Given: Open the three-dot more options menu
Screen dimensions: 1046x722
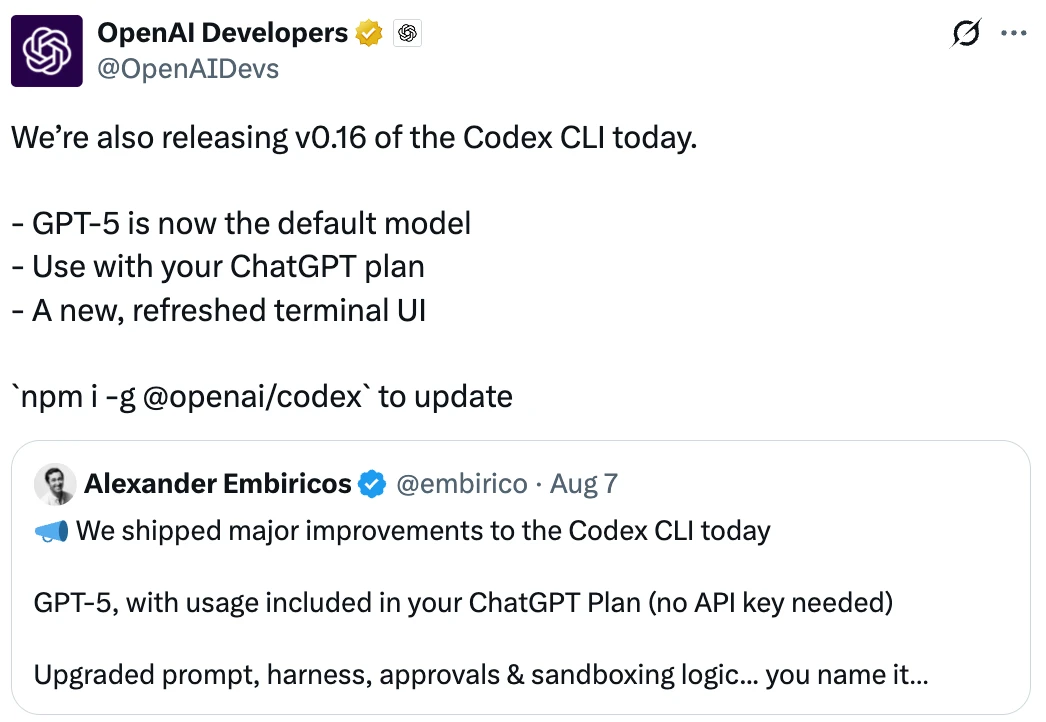Looking at the screenshot, I should (1014, 33).
